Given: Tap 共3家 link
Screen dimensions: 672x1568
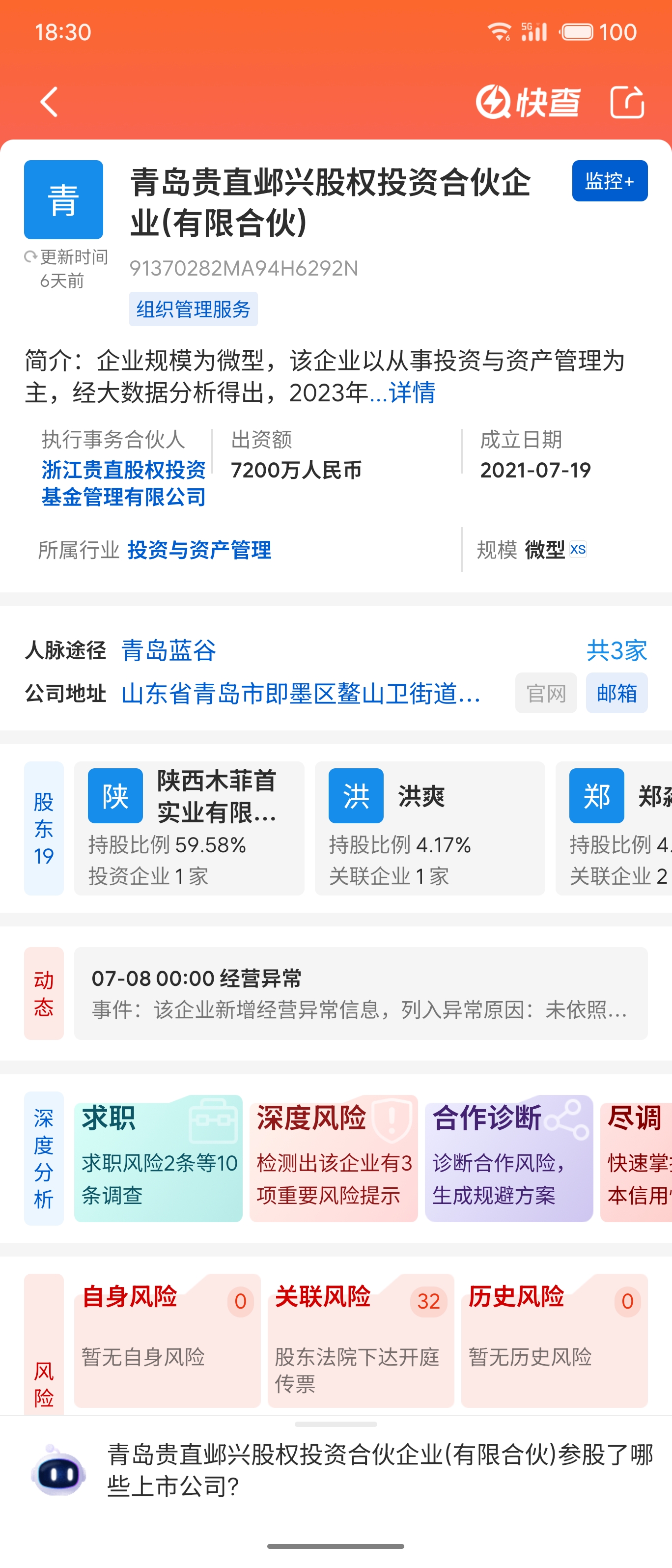Looking at the screenshot, I should [616, 650].
